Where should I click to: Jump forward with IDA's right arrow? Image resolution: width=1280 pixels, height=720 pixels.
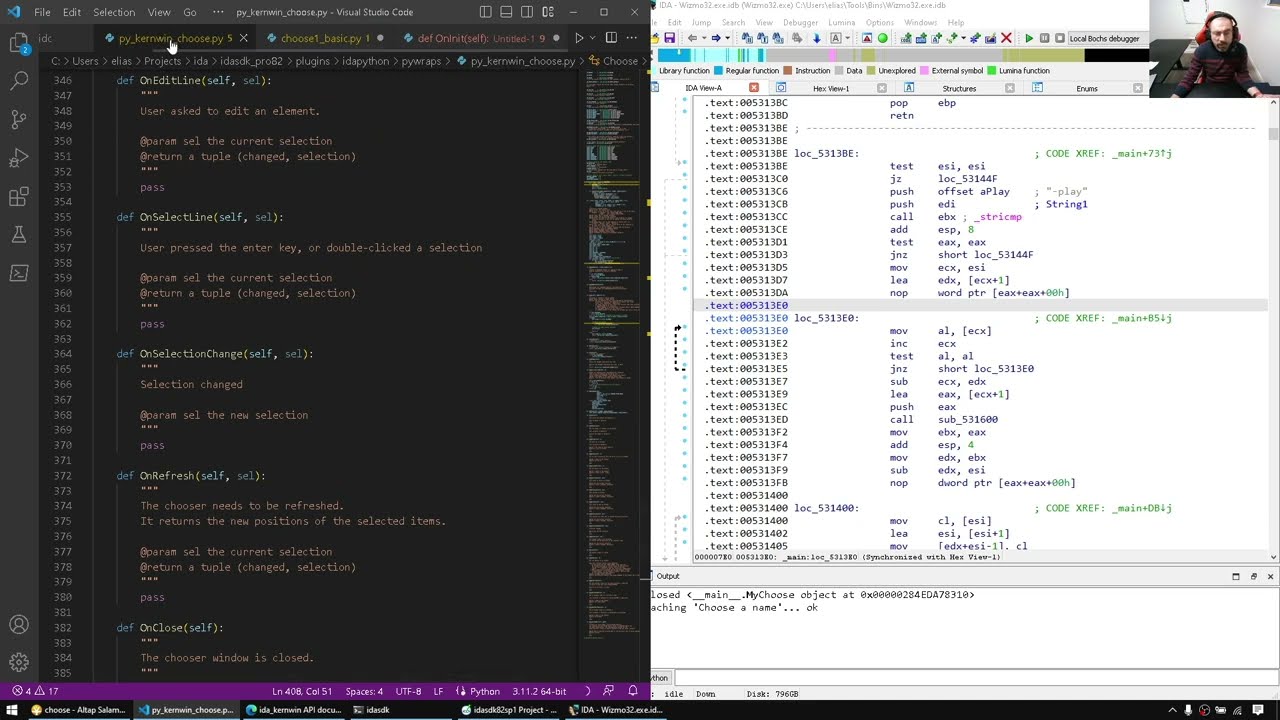click(715, 38)
